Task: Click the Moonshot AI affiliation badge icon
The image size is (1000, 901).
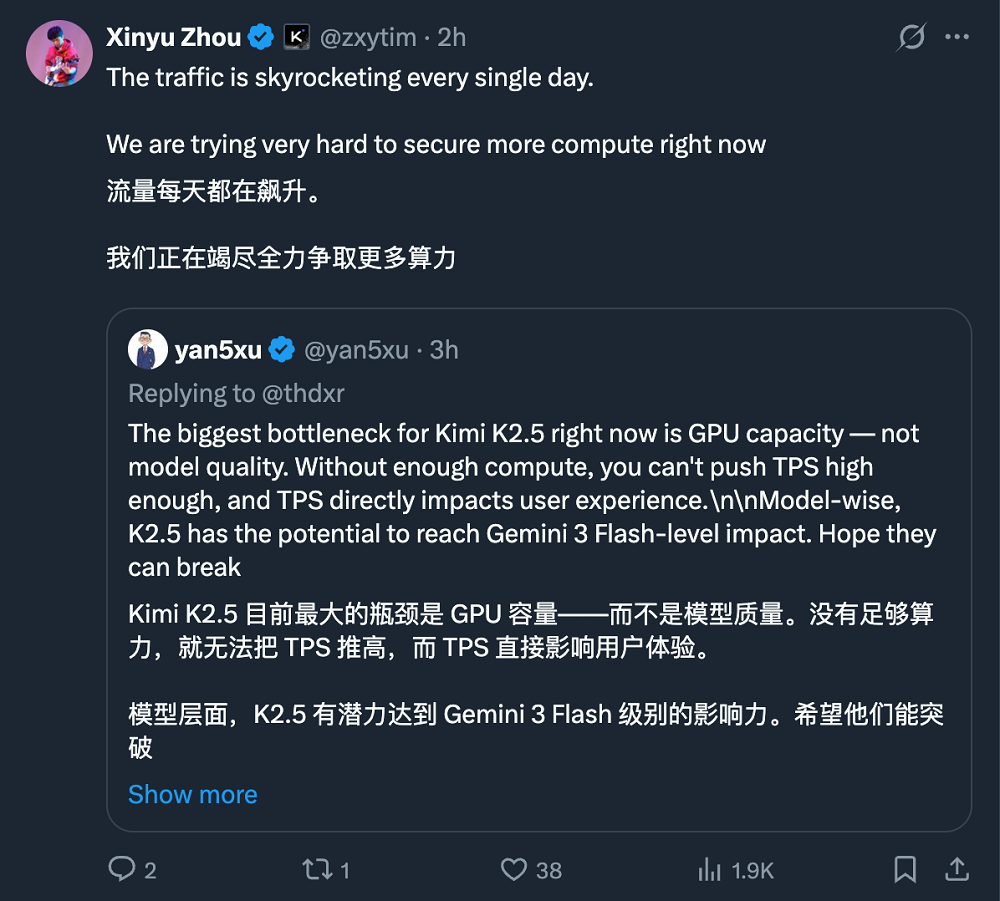Action: [295, 36]
